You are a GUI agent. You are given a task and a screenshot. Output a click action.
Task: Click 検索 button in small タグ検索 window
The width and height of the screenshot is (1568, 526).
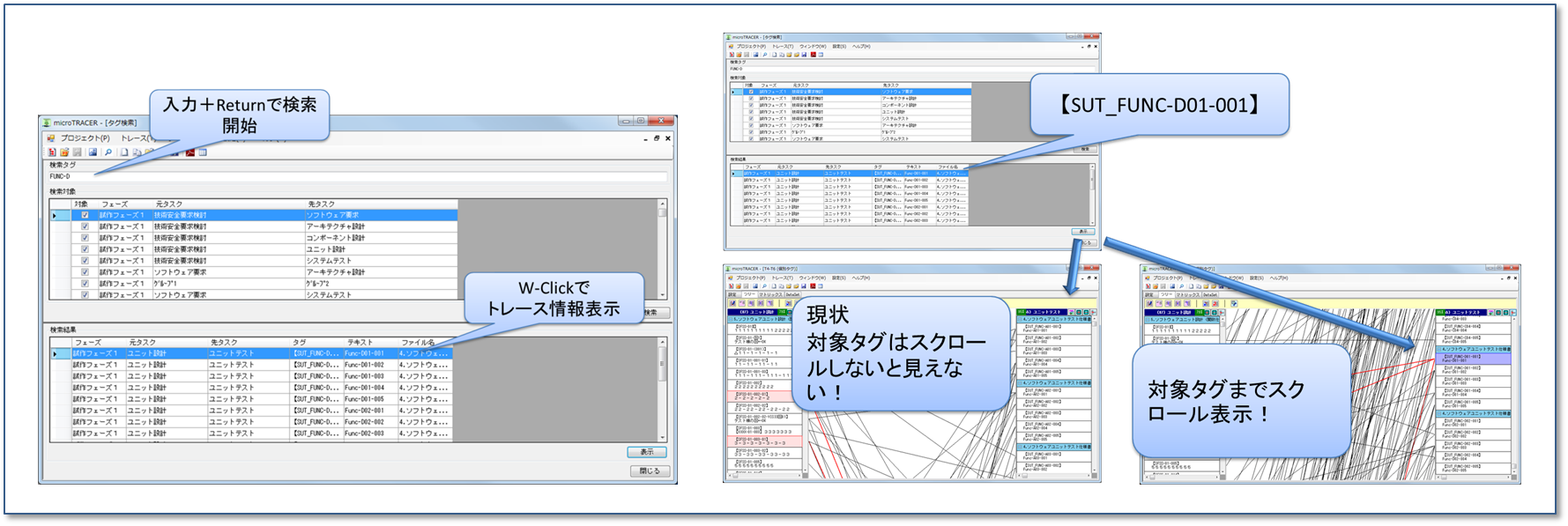tap(1085, 149)
